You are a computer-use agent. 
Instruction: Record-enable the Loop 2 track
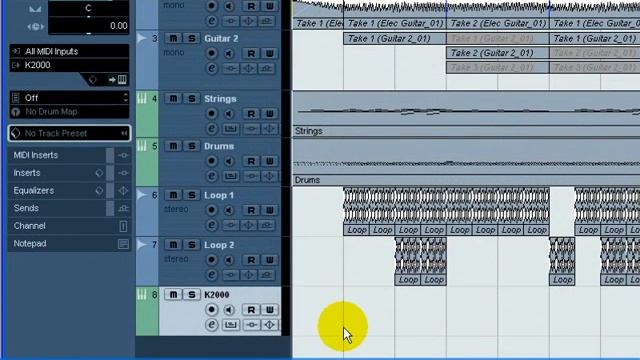pos(211,260)
